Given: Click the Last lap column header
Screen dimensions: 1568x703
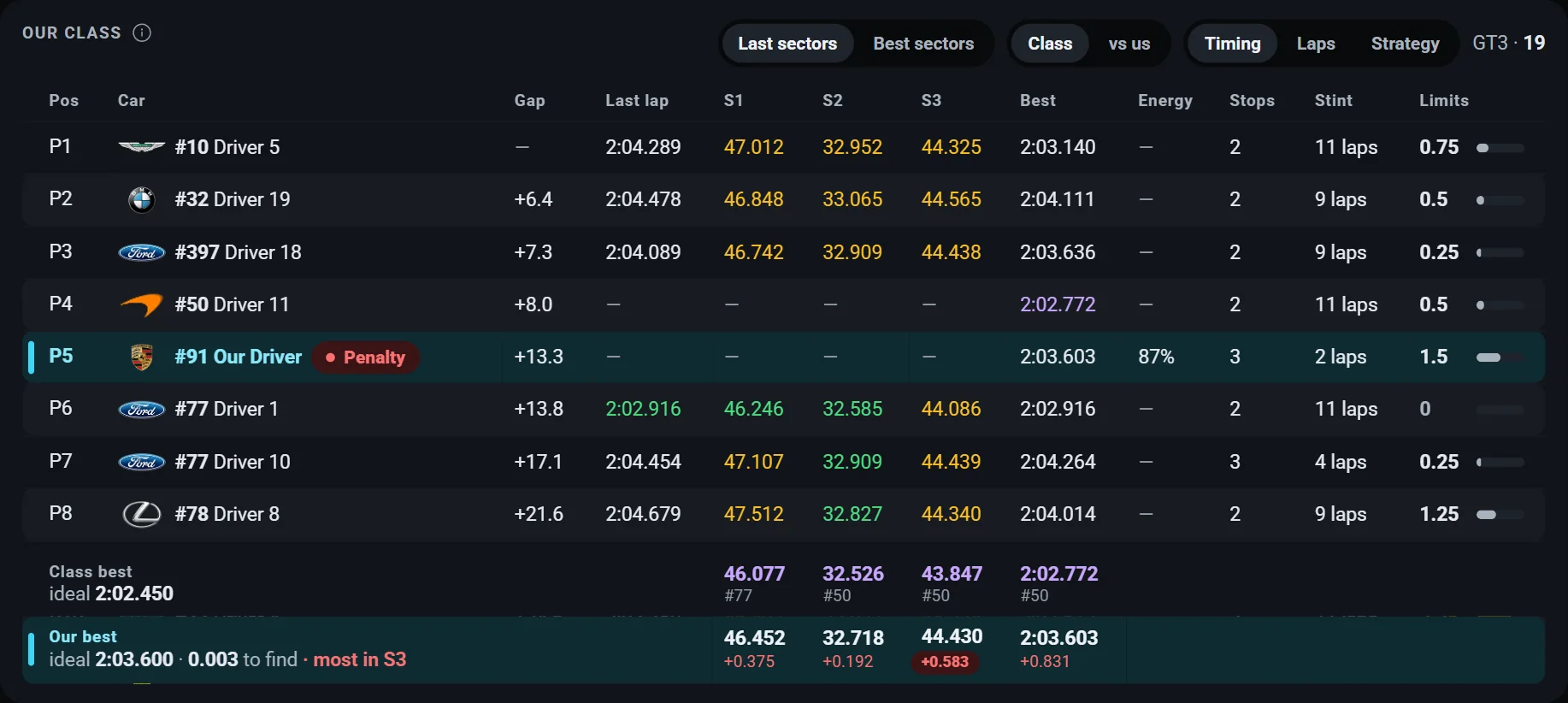Looking at the screenshot, I should click(x=637, y=100).
